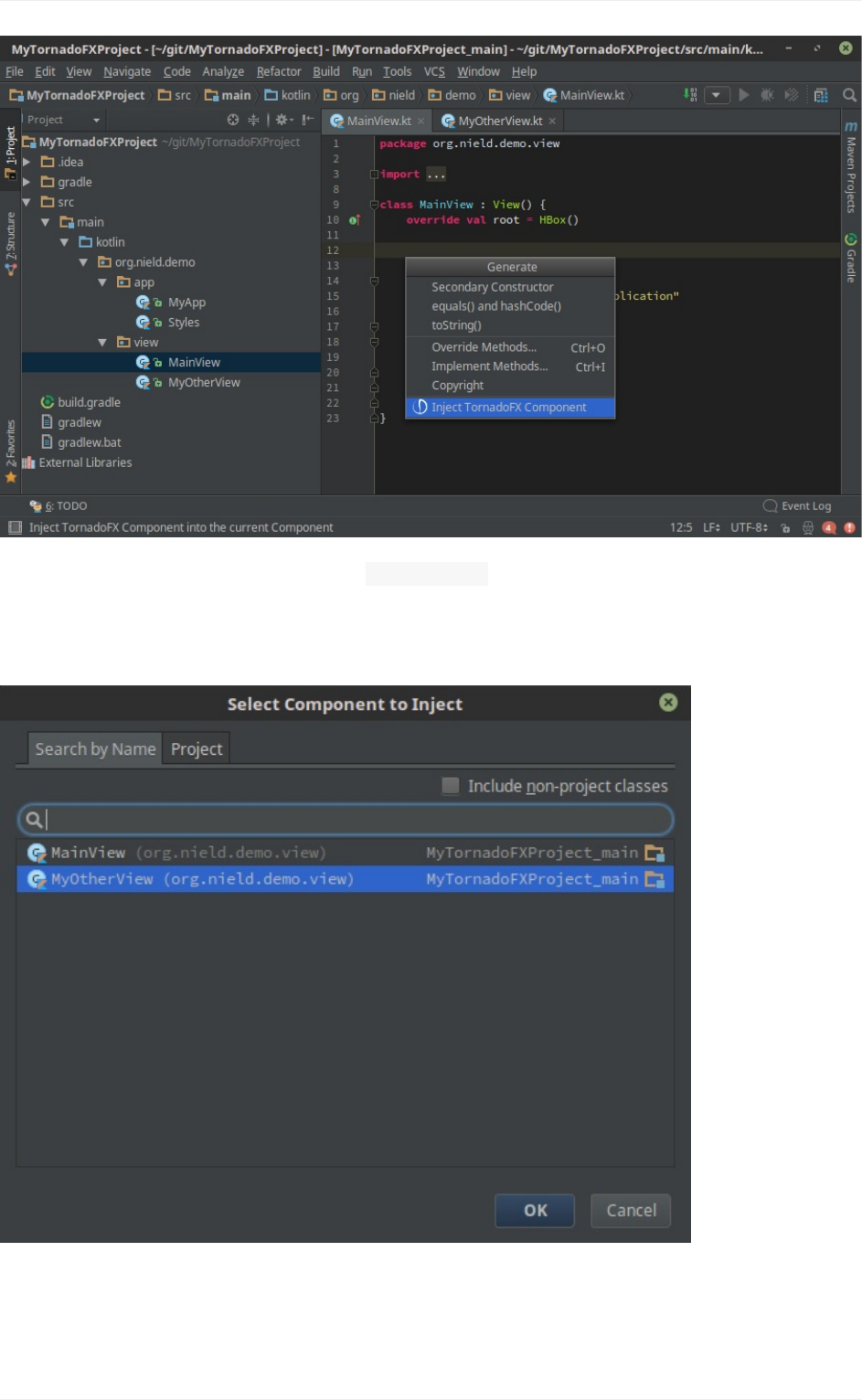The image size is (862, 1400).
Task: Open the run configuration dropdown
Action: pyautogui.click(x=717, y=95)
